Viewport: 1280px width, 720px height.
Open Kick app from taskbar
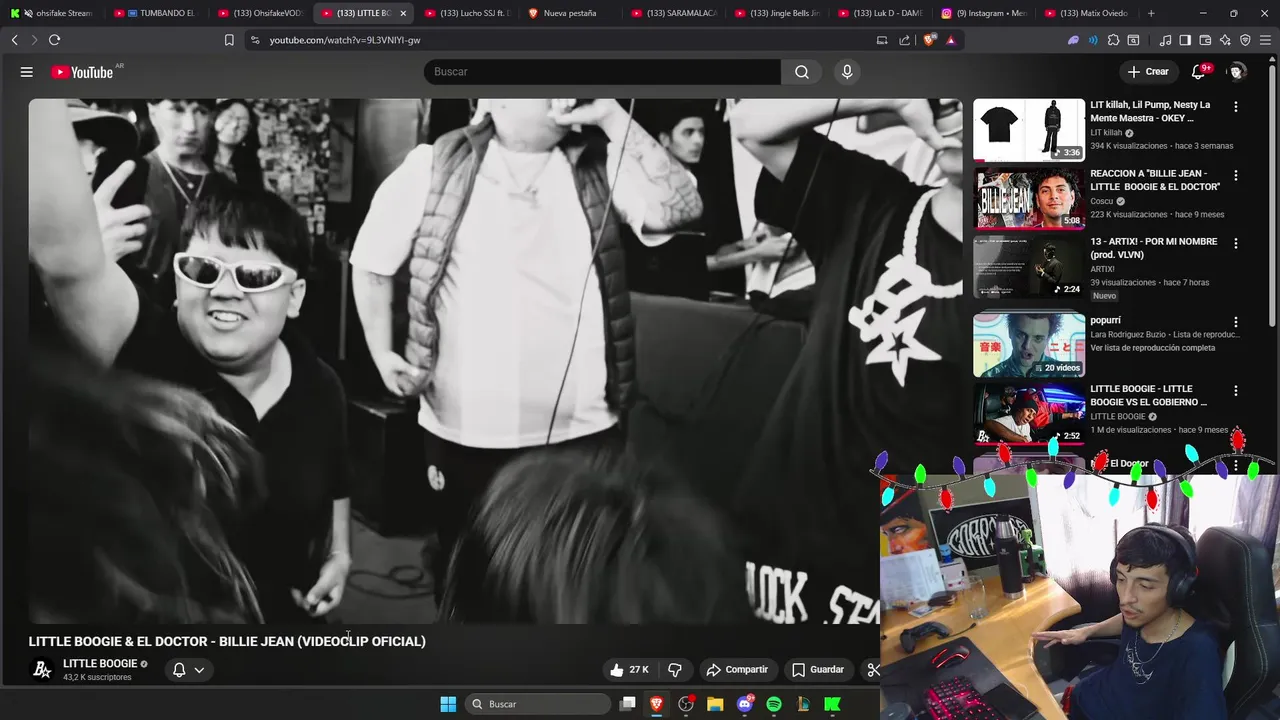[832, 704]
